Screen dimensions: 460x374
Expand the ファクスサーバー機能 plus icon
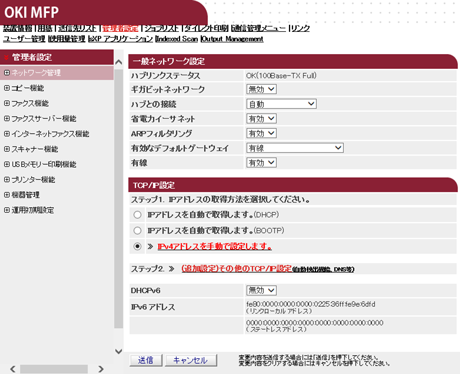tap(7, 118)
